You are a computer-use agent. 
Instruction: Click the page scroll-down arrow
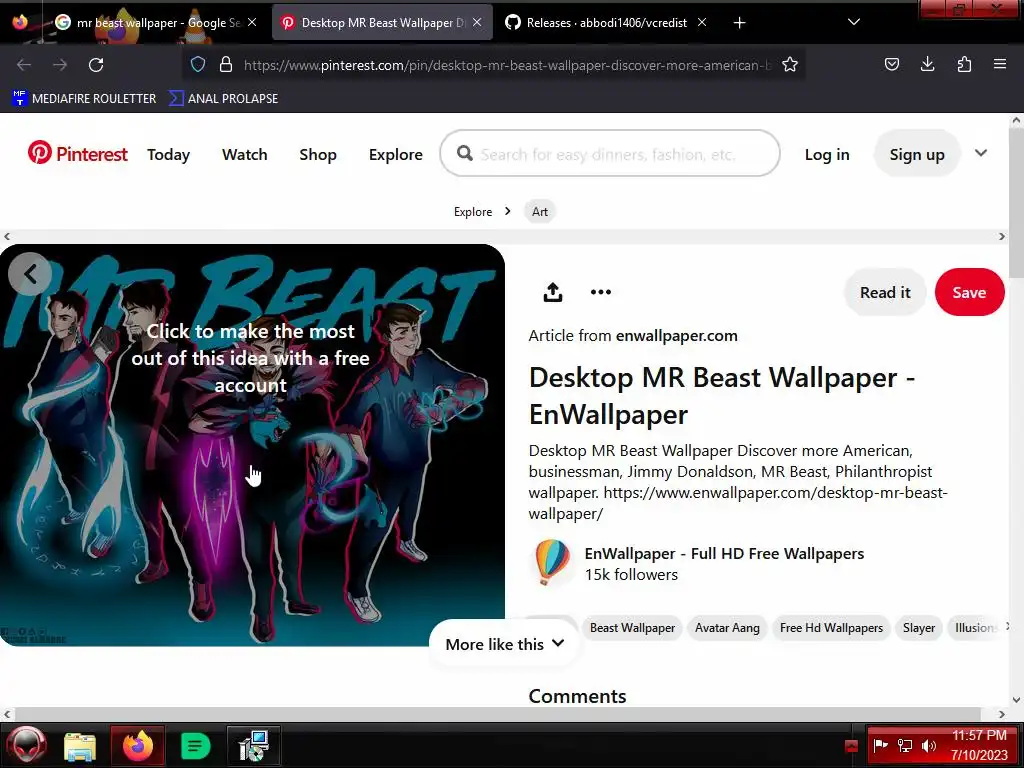click(x=1016, y=700)
